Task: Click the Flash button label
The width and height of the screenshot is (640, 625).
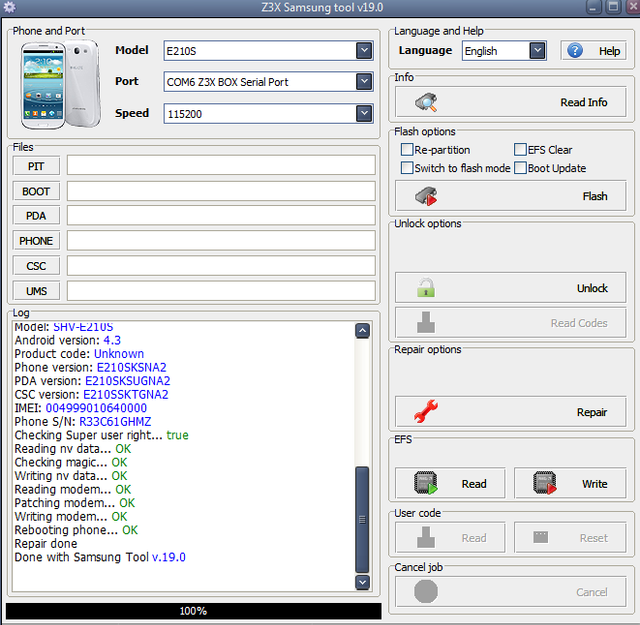Action: 595,196
